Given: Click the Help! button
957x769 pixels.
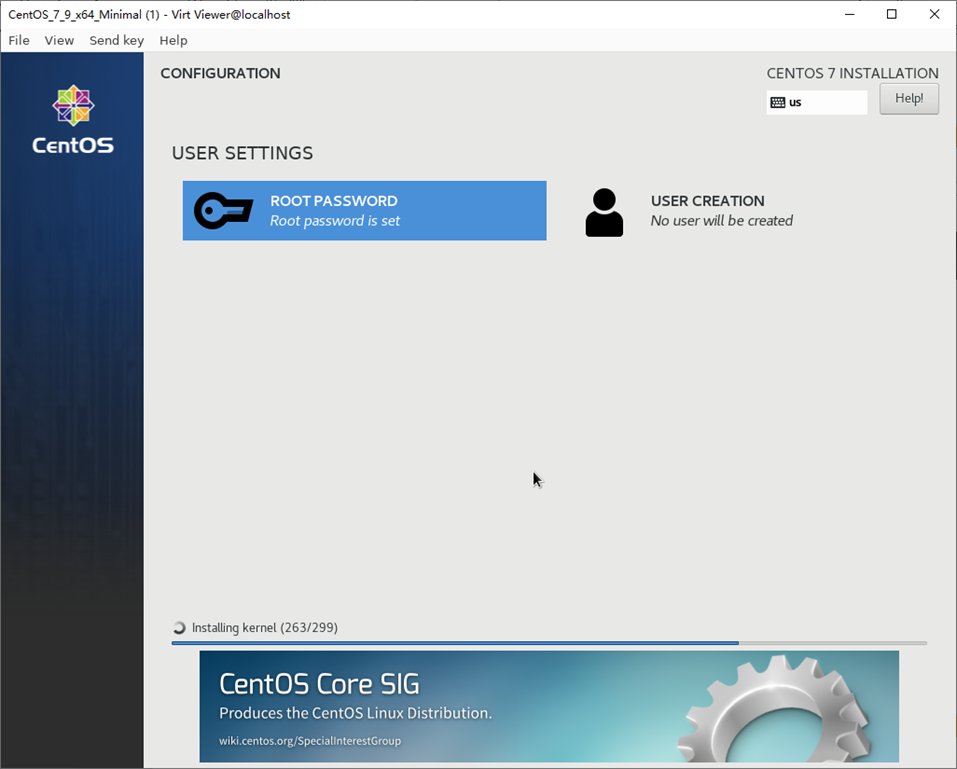Looking at the screenshot, I should (x=909, y=99).
